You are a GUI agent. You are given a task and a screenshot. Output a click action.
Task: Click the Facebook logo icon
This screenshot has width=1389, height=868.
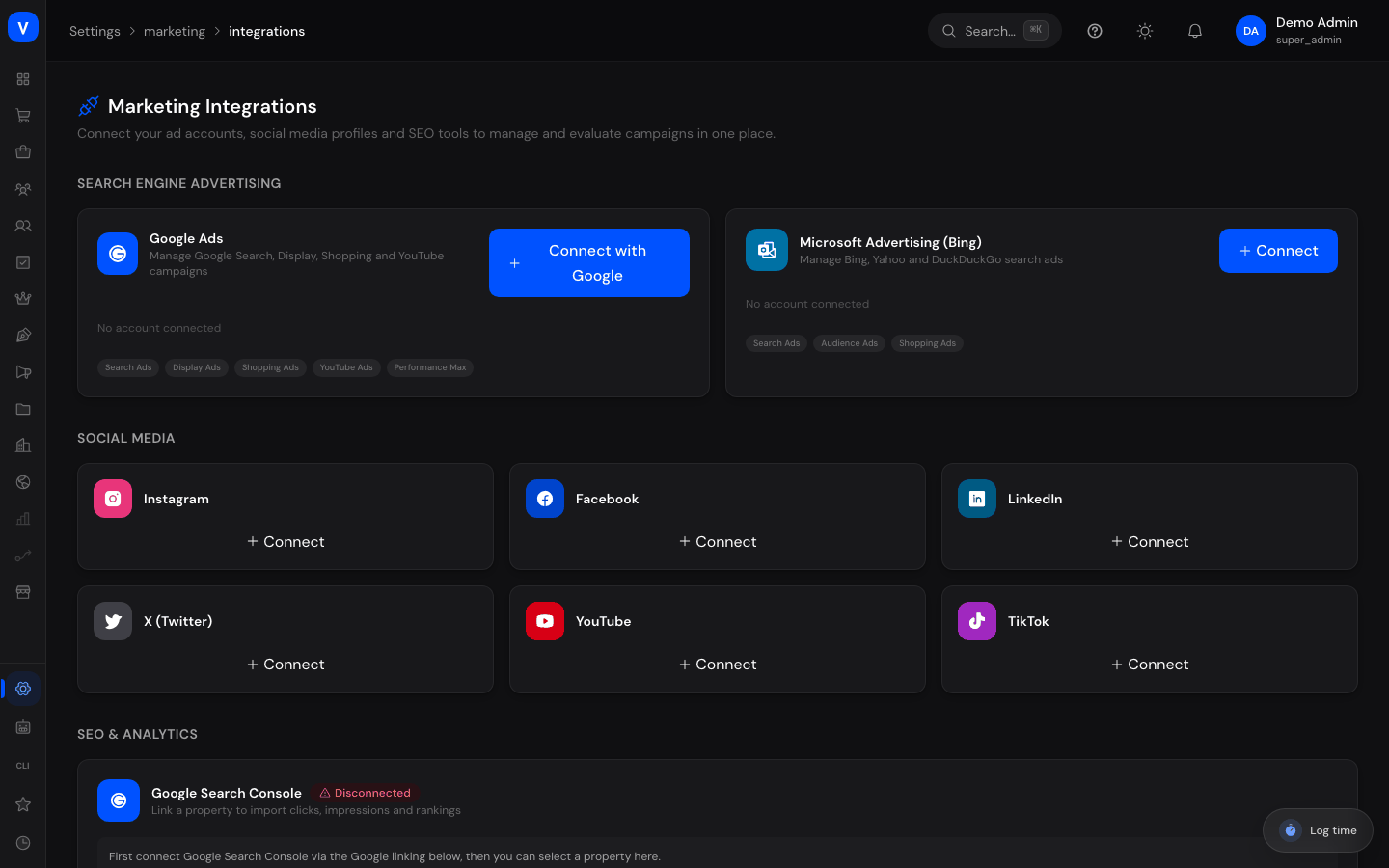coord(545,499)
